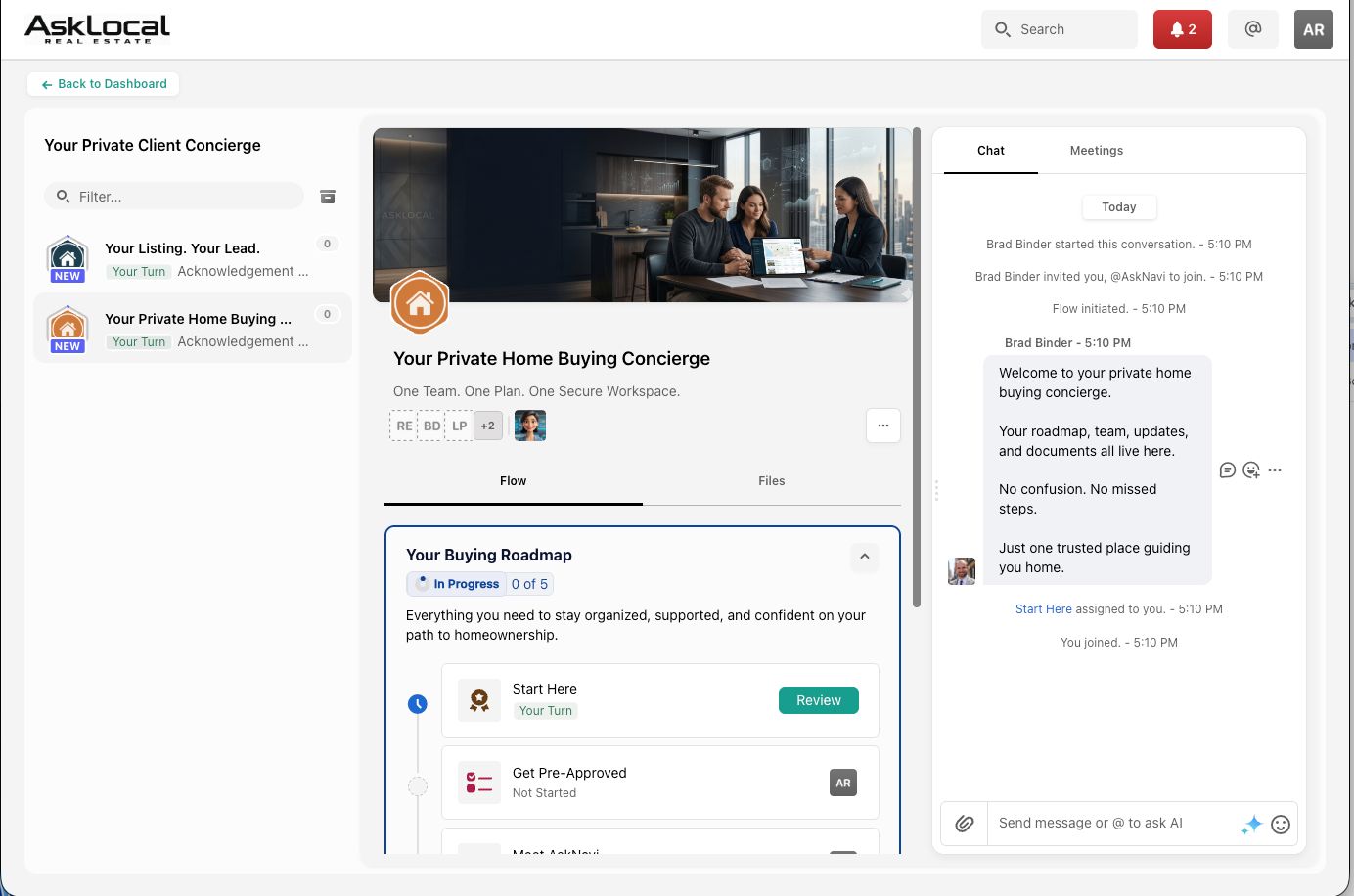The height and width of the screenshot is (896, 1354).
Task: Click the AR assignee badge on Get Pre-Approved
Action: (843, 783)
